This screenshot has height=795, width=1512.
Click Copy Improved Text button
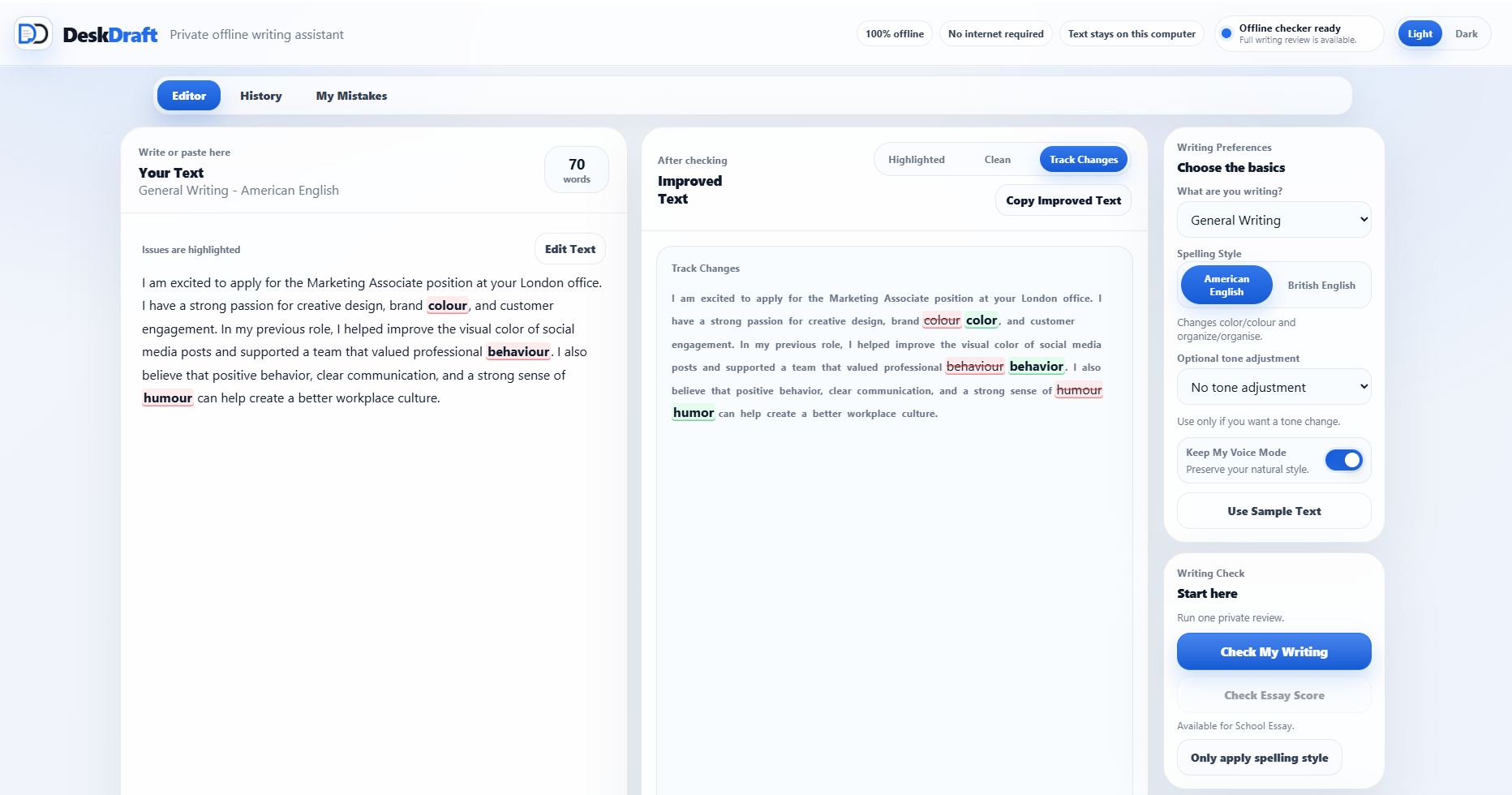(1063, 200)
